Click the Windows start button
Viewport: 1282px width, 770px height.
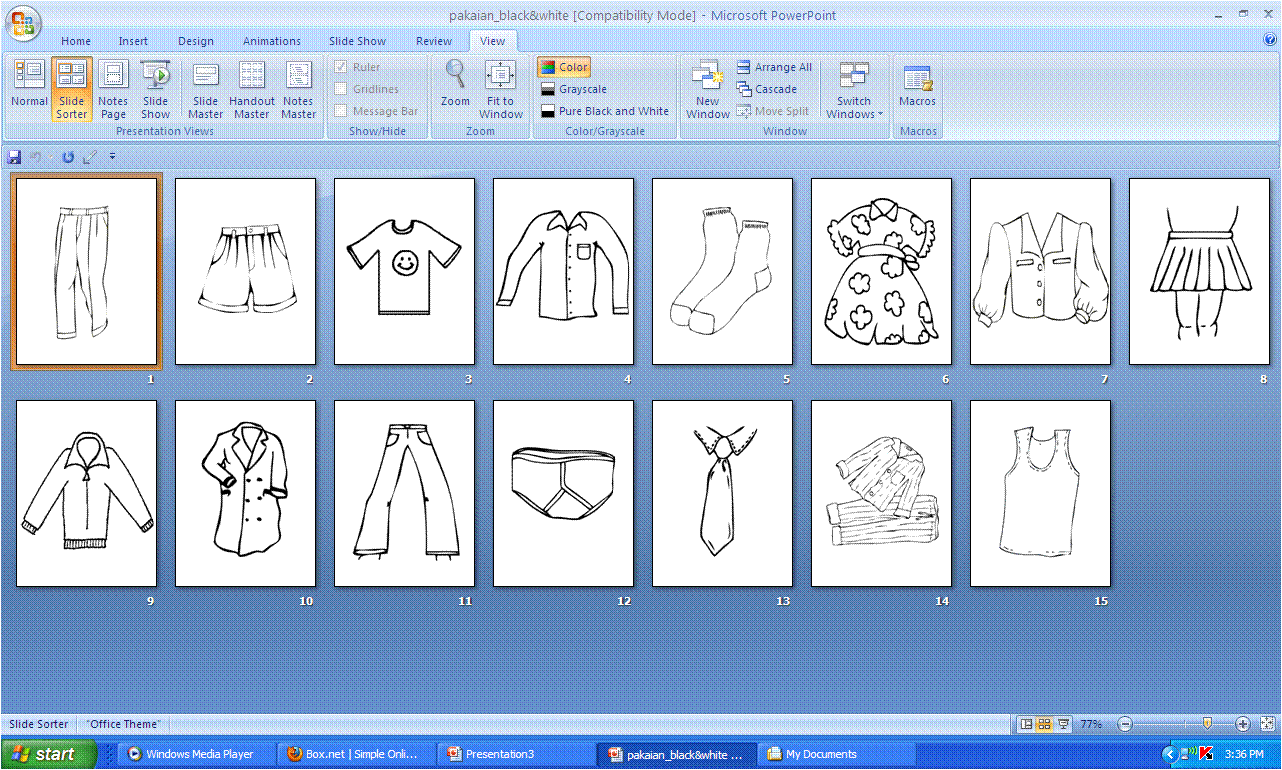[x=49, y=754]
